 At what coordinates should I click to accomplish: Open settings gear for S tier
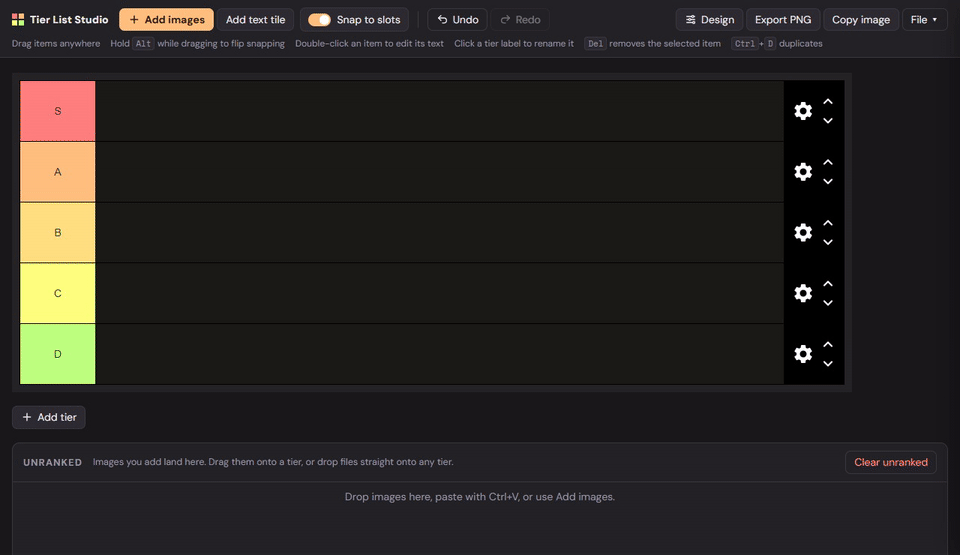pos(803,111)
